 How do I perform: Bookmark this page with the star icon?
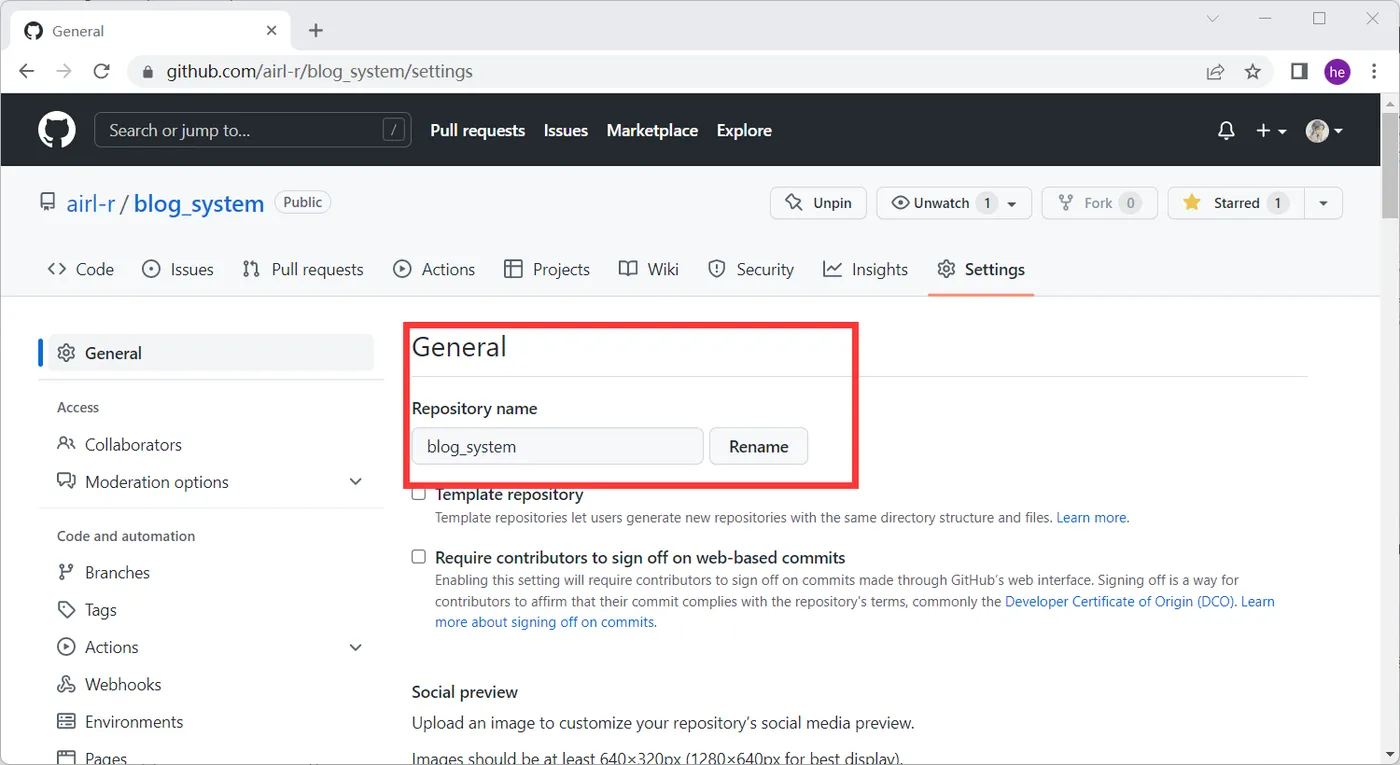tap(1252, 71)
